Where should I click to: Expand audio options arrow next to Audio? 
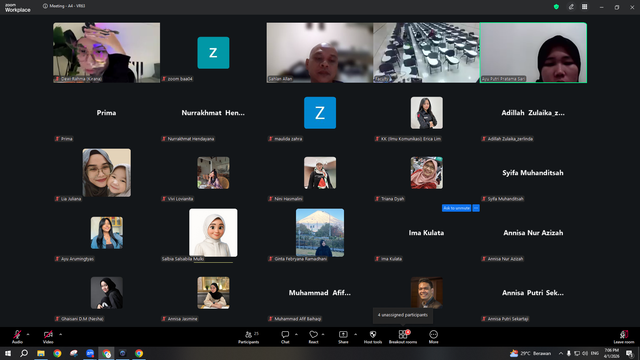[28, 334]
